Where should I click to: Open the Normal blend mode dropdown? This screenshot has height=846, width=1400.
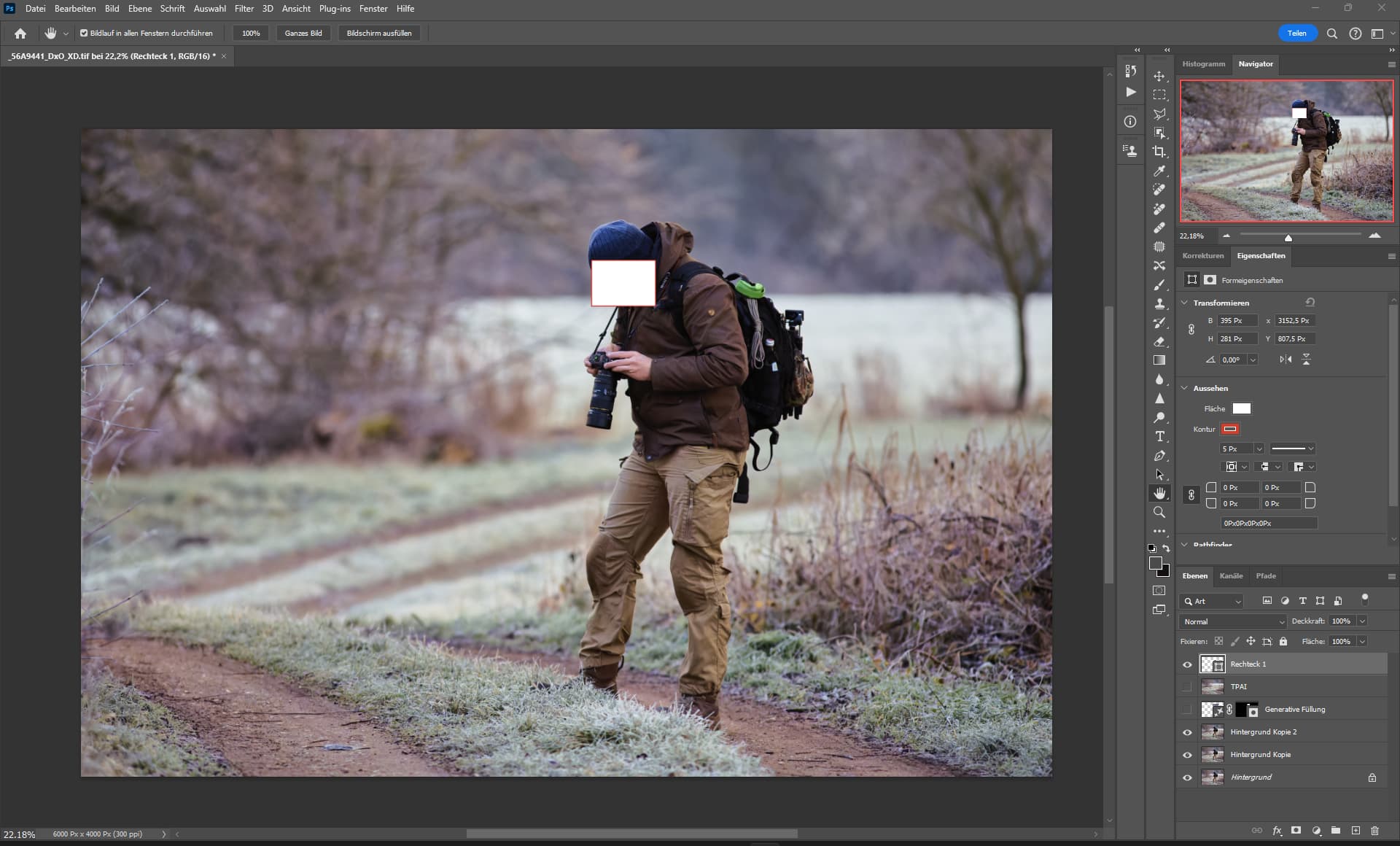click(1233, 621)
